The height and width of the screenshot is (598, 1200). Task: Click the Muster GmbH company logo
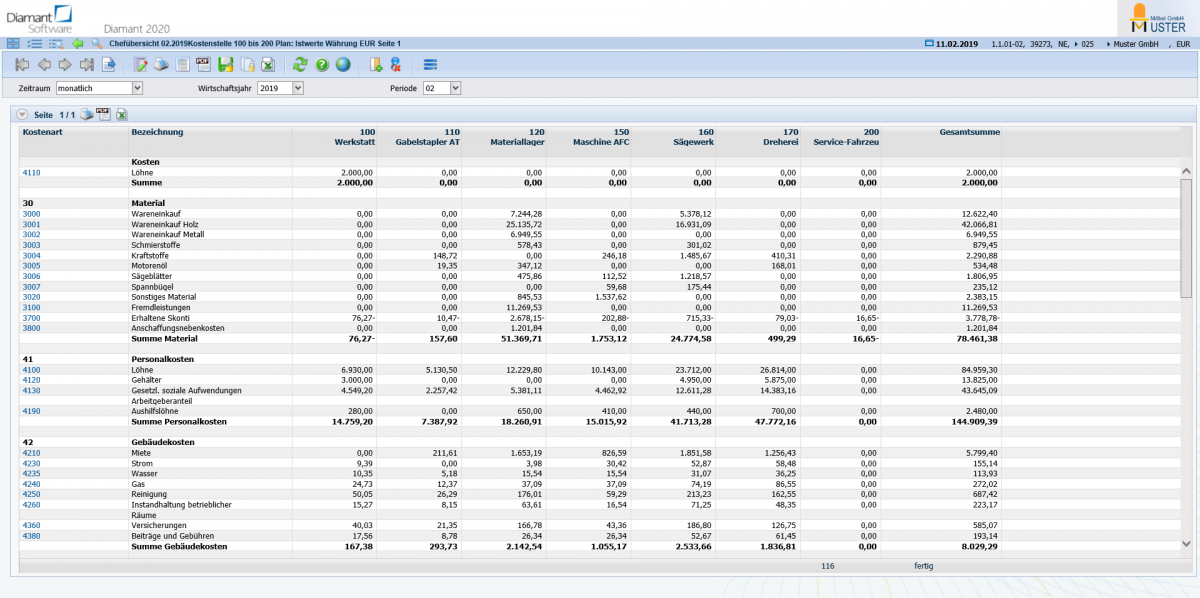tap(1155, 18)
